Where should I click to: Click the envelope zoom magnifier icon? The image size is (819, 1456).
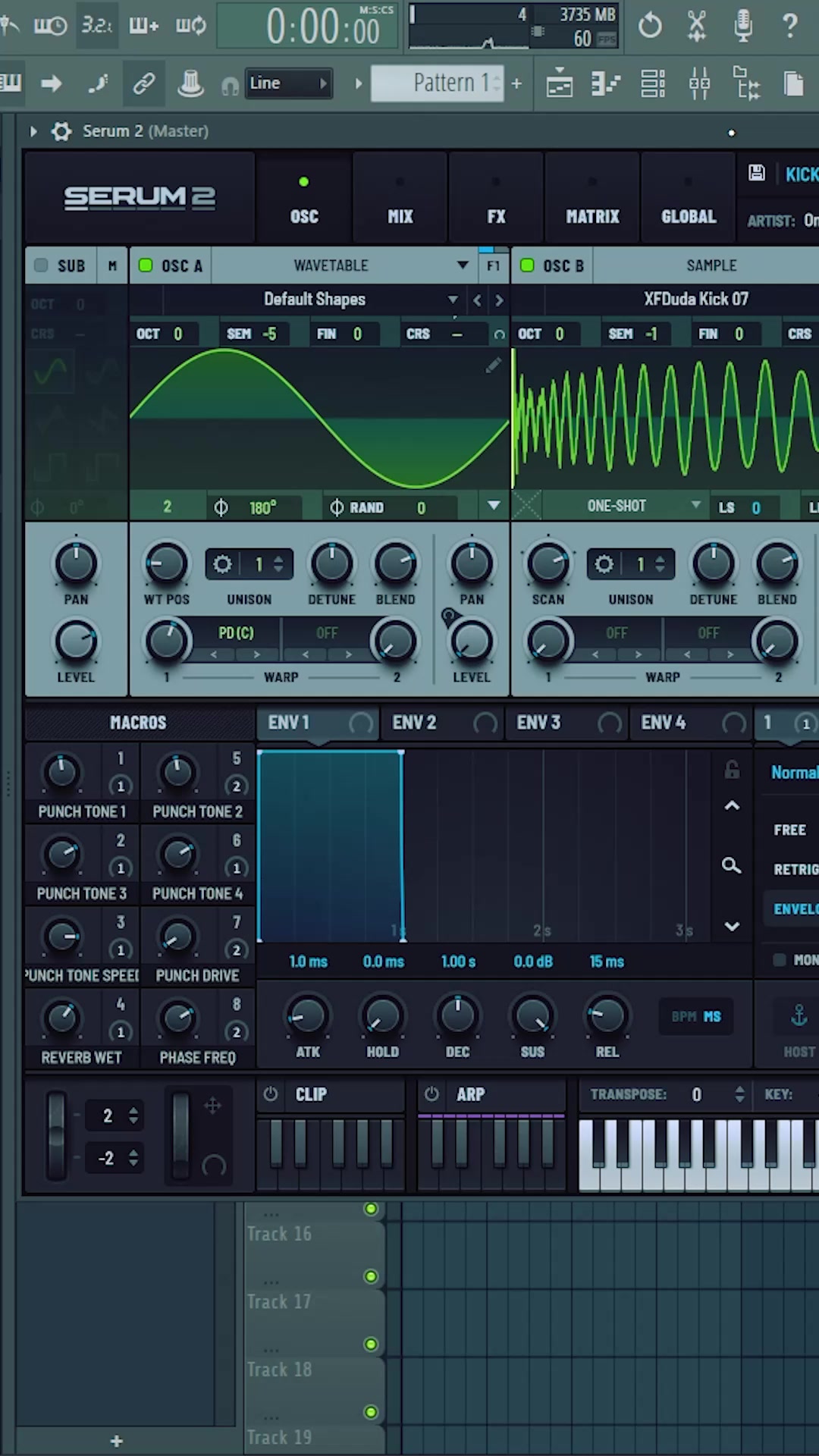tap(731, 865)
